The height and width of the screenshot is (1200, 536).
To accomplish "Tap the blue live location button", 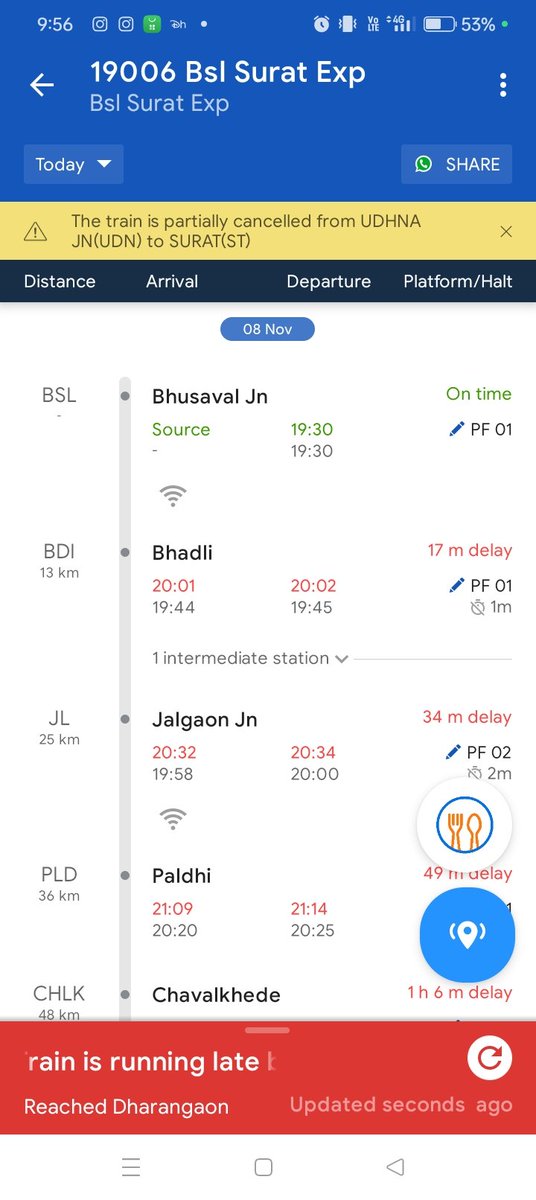I will (467, 935).
